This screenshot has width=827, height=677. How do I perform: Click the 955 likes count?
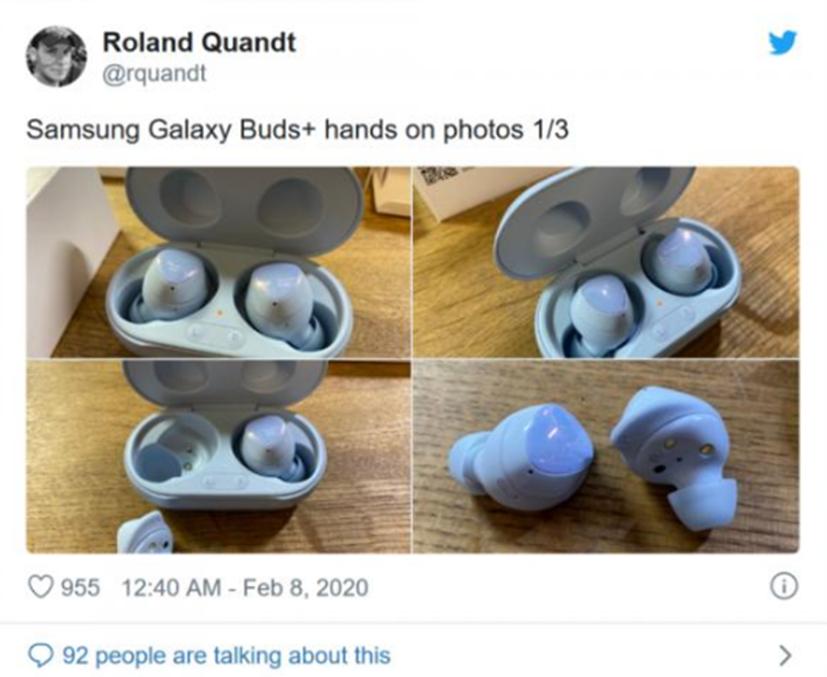(x=80, y=587)
